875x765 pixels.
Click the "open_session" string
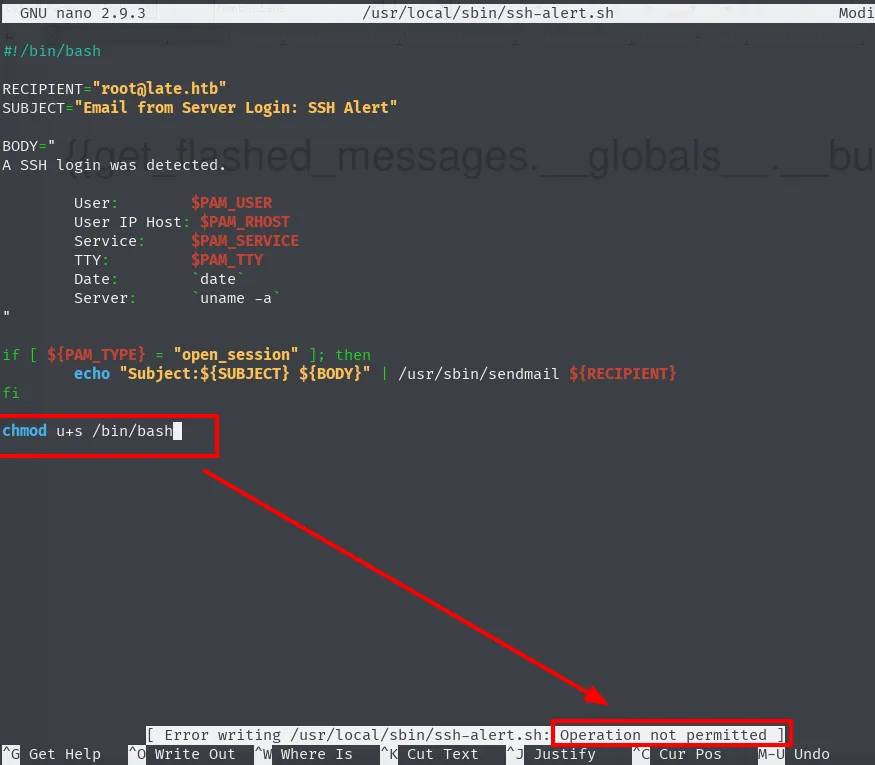click(x=235, y=354)
